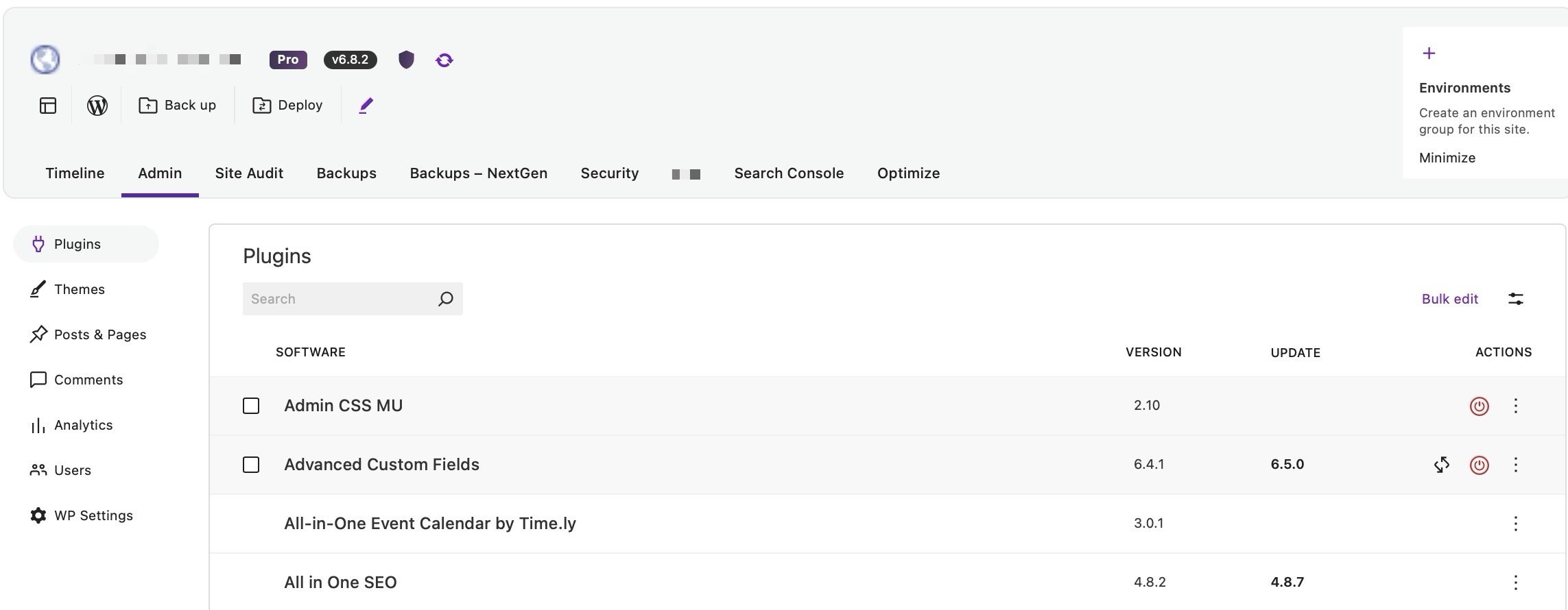Add a new environment with plus icon
The height and width of the screenshot is (610, 1568).
[1429, 53]
